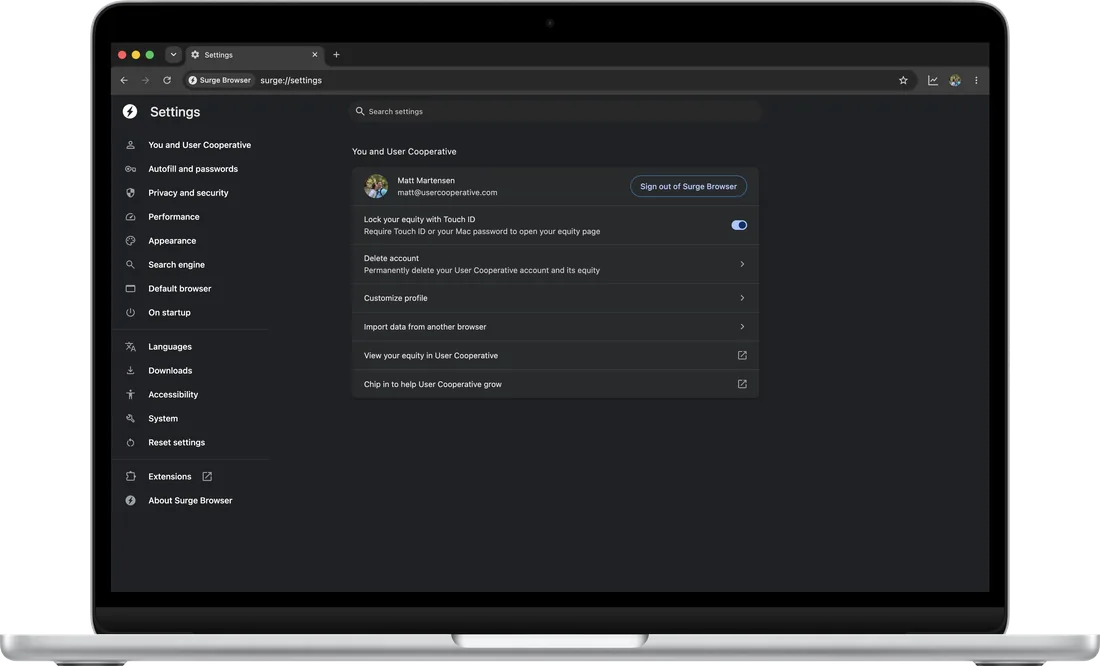This screenshot has width=1100, height=666.
Task: Click the Accessibility figure icon
Action: (130, 394)
